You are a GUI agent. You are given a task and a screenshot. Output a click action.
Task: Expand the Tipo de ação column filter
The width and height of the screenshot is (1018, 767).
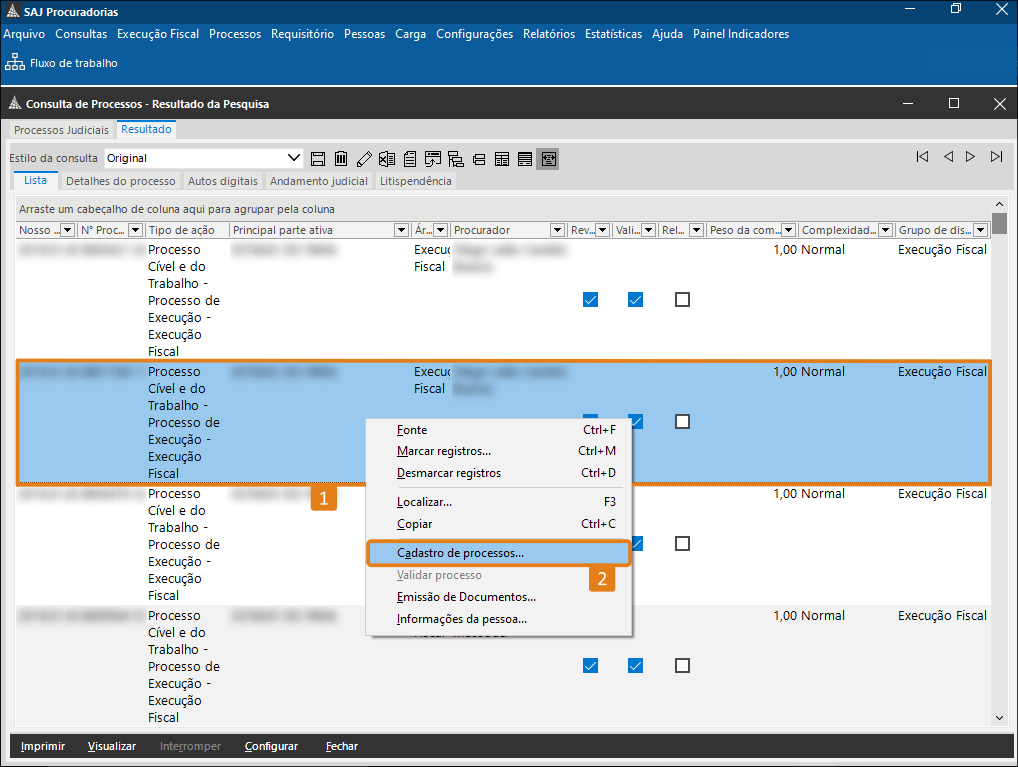click(x=220, y=230)
